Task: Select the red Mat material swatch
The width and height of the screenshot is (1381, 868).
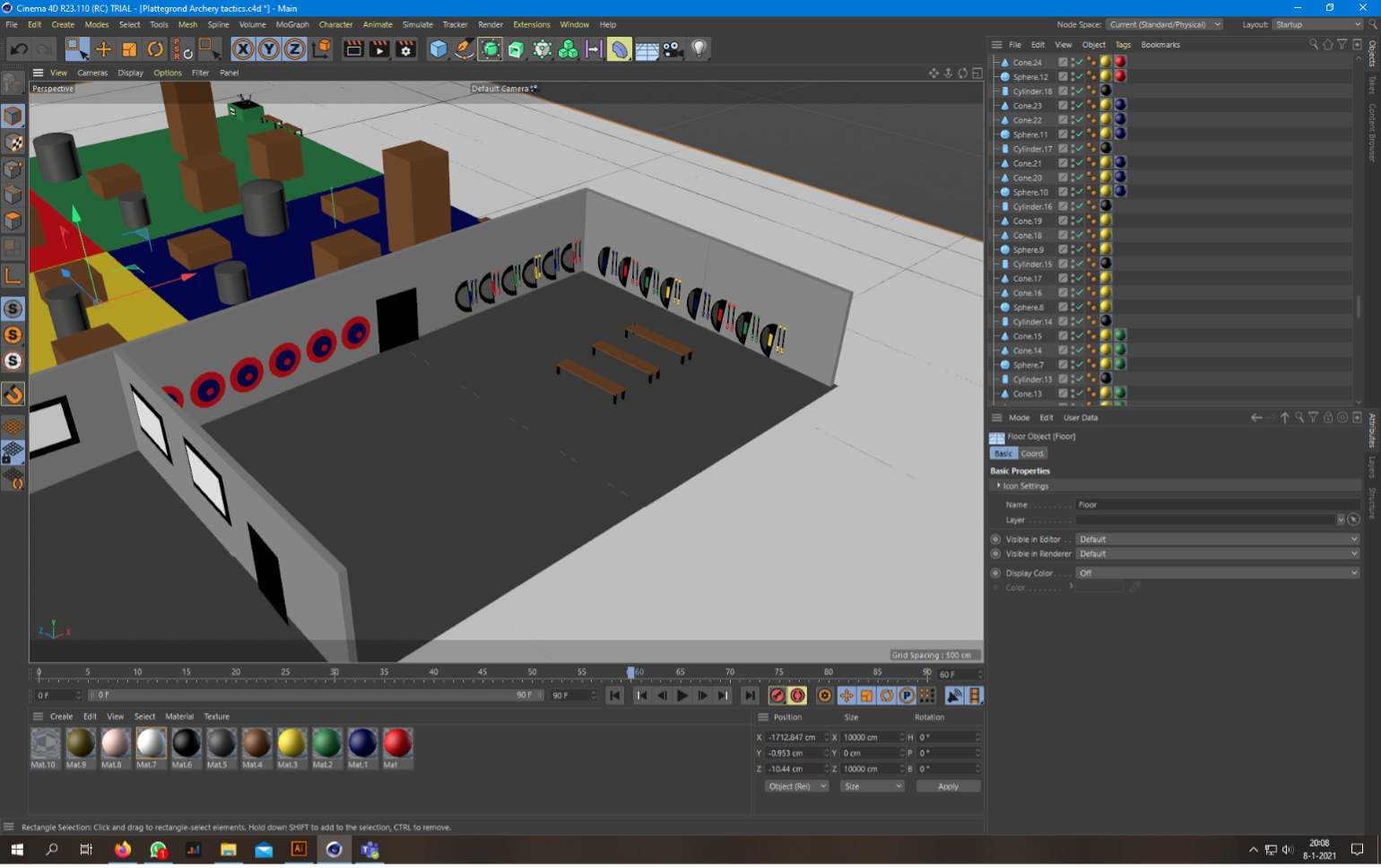Action: 397,743
